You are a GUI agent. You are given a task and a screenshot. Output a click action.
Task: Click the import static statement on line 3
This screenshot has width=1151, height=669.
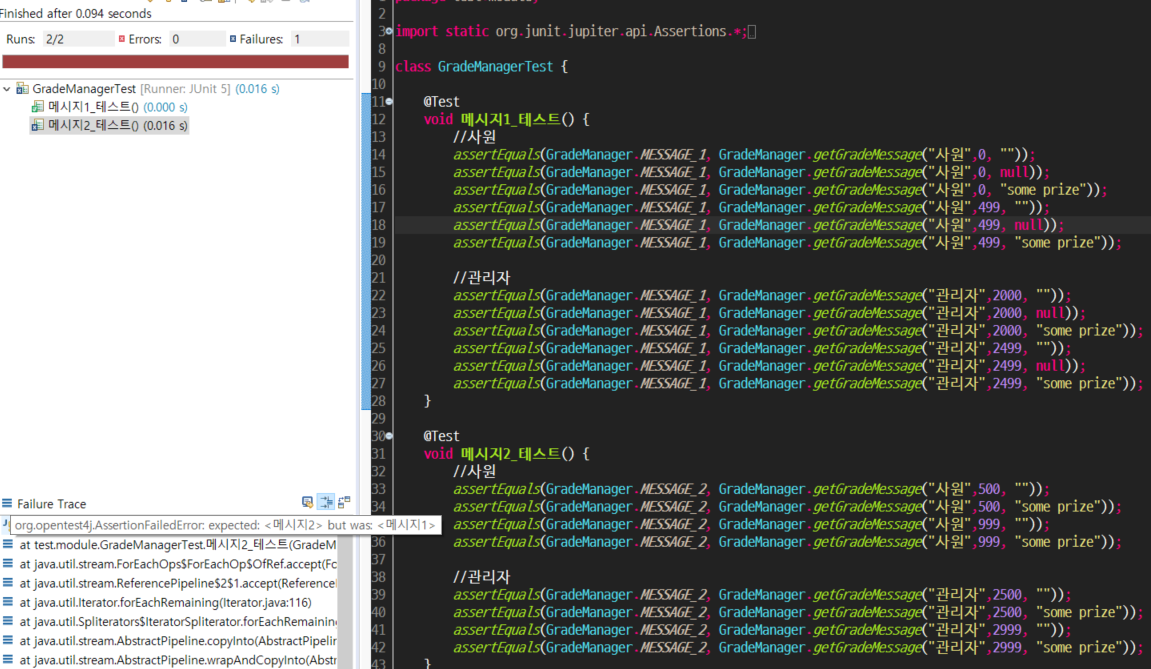570,32
